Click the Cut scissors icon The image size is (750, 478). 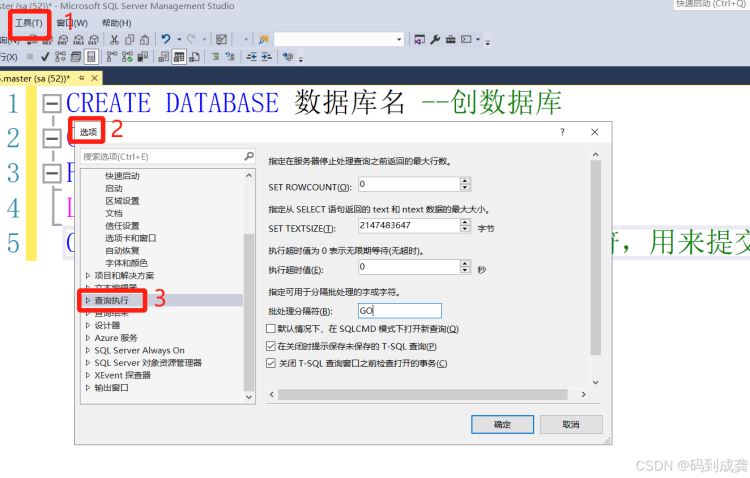tap(114, 40)
